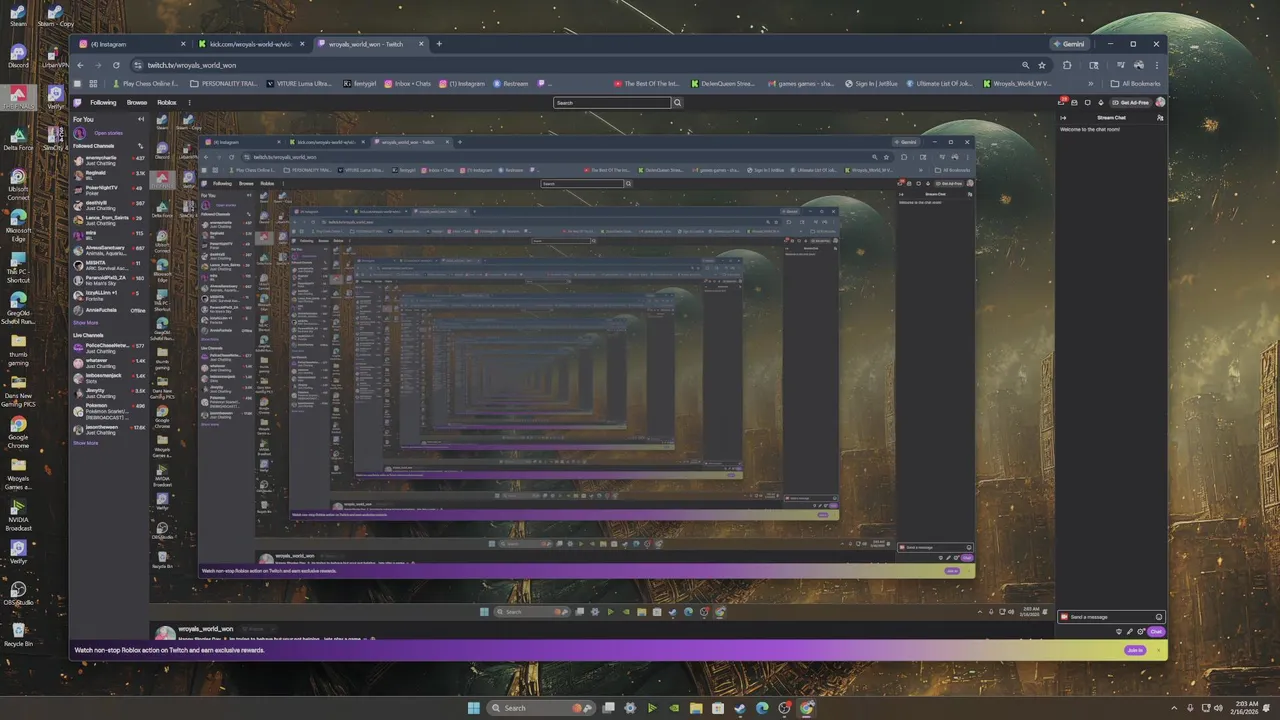Open the All Bookmarks folder
Viewport: 1280px width, 720px height.
(x=1136, y=84)
